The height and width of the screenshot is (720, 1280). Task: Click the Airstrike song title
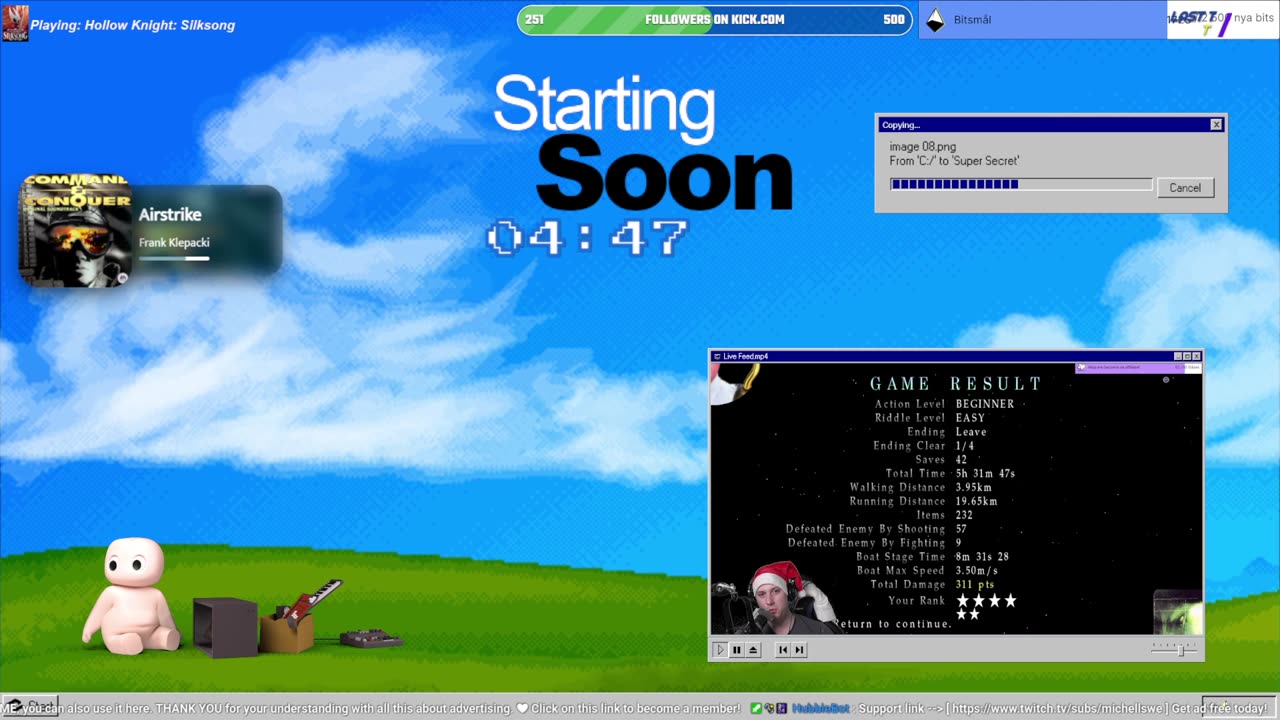click(170, 215)
